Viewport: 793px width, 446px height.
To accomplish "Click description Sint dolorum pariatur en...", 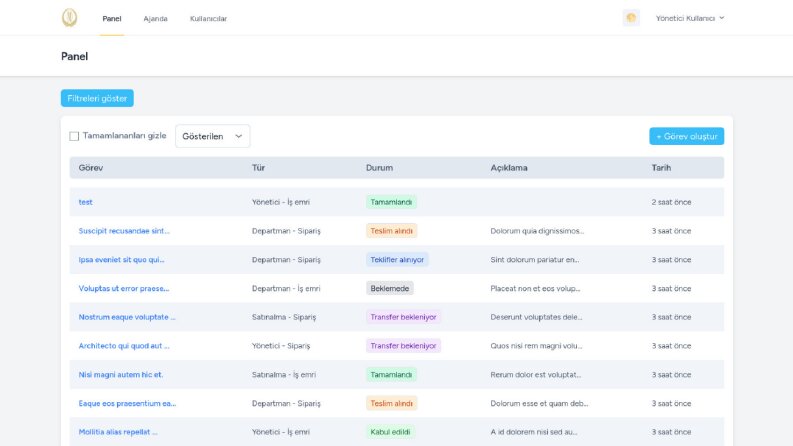I will [x=535, y=259].
